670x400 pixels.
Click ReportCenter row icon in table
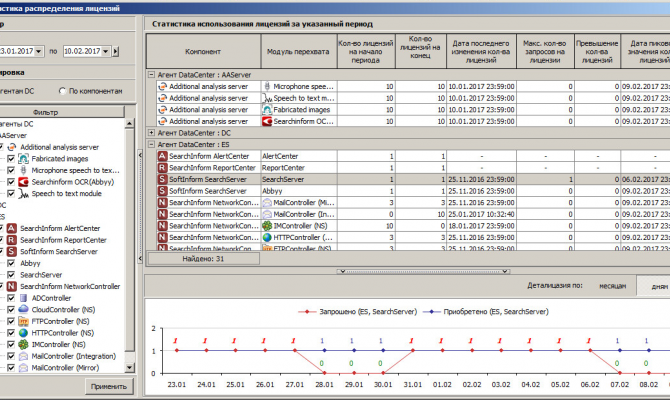point(162,168)
